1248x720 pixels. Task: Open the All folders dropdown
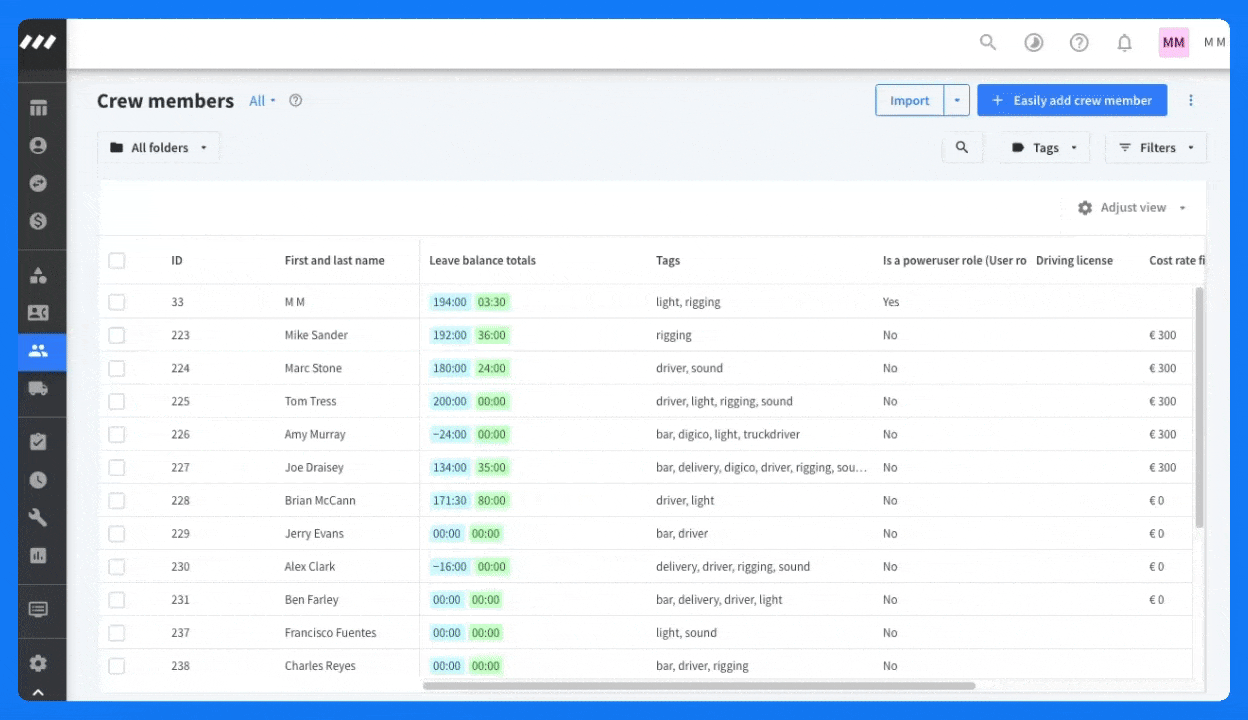click(159, 148)
